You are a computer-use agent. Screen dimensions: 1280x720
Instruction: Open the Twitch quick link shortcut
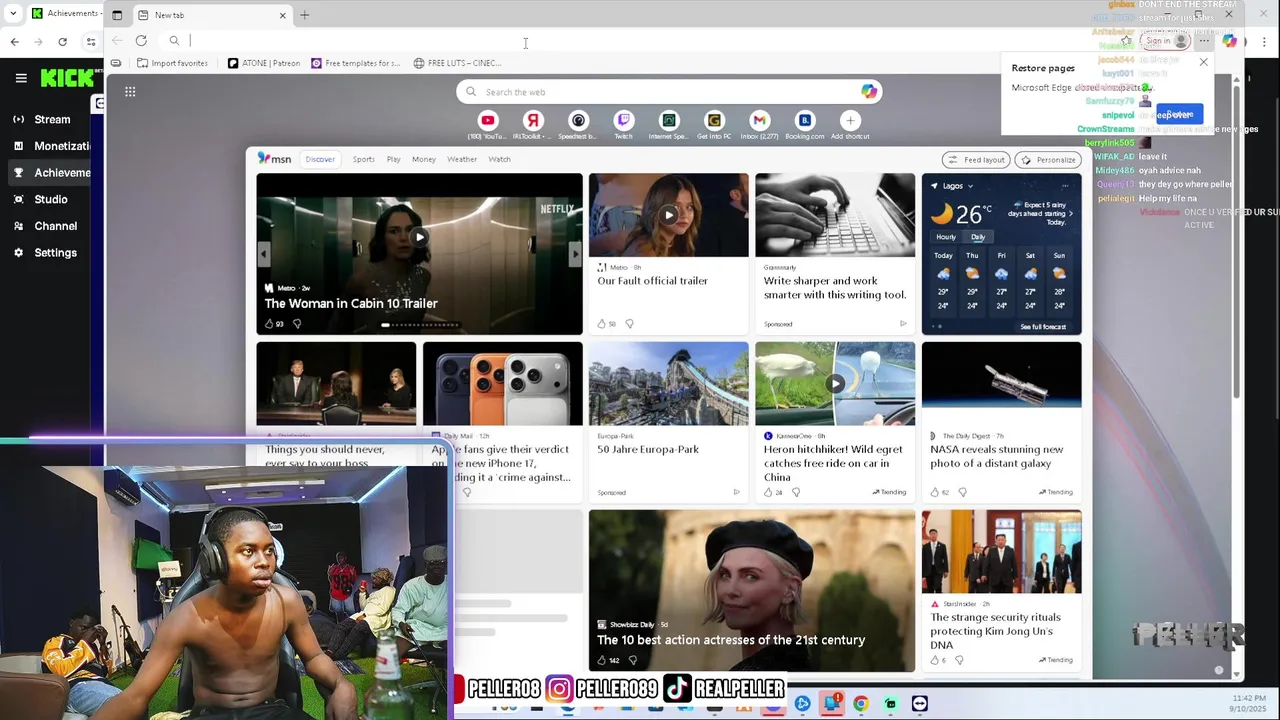coord(623,121)
